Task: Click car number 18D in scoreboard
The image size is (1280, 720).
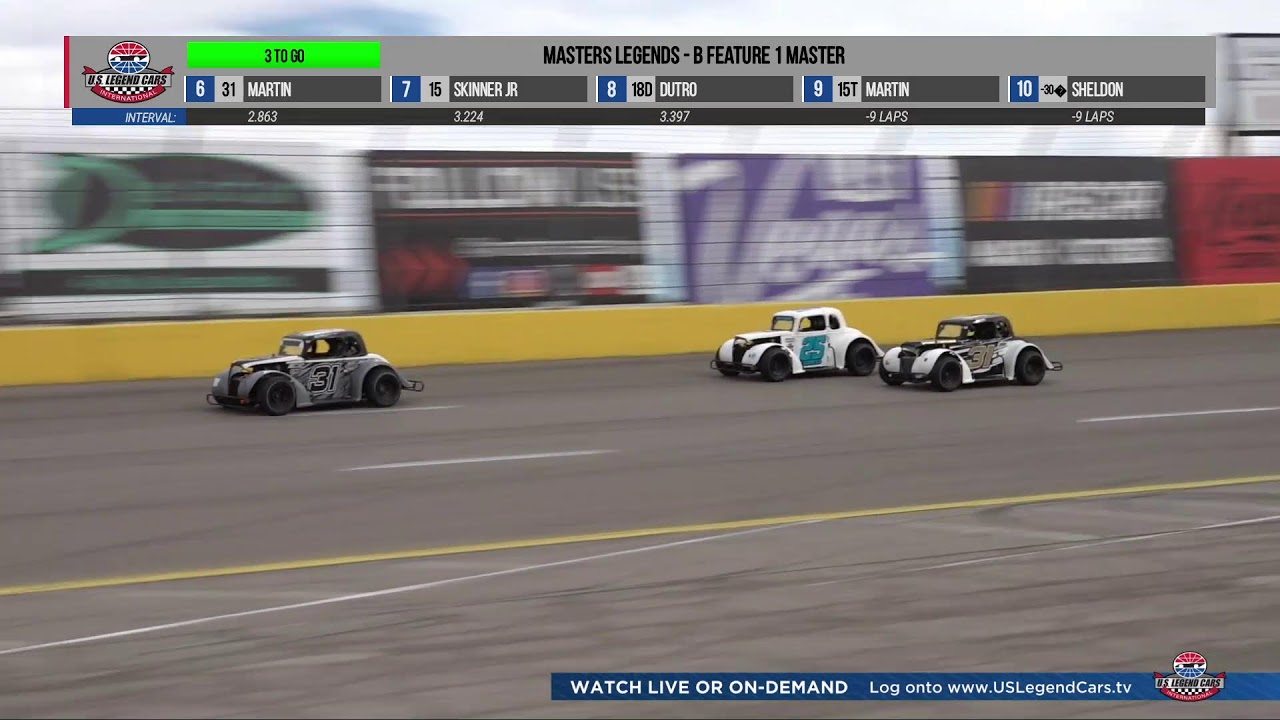Action: (641, 89)
